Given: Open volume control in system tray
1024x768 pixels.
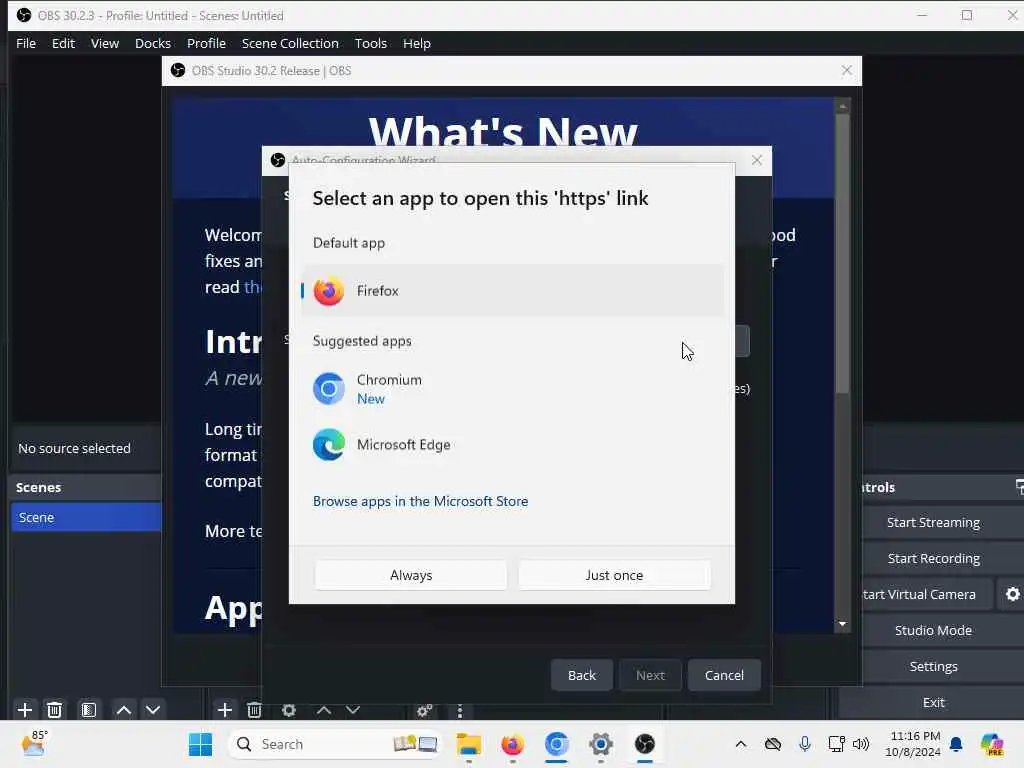Looking at the screenshot, I should click(x=861, y=744).
